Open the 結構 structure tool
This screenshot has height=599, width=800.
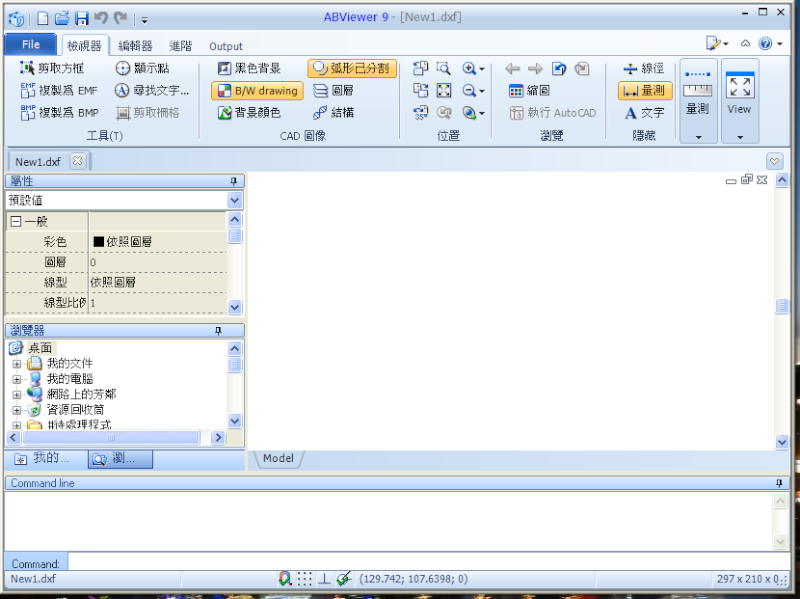coord(333,113)
